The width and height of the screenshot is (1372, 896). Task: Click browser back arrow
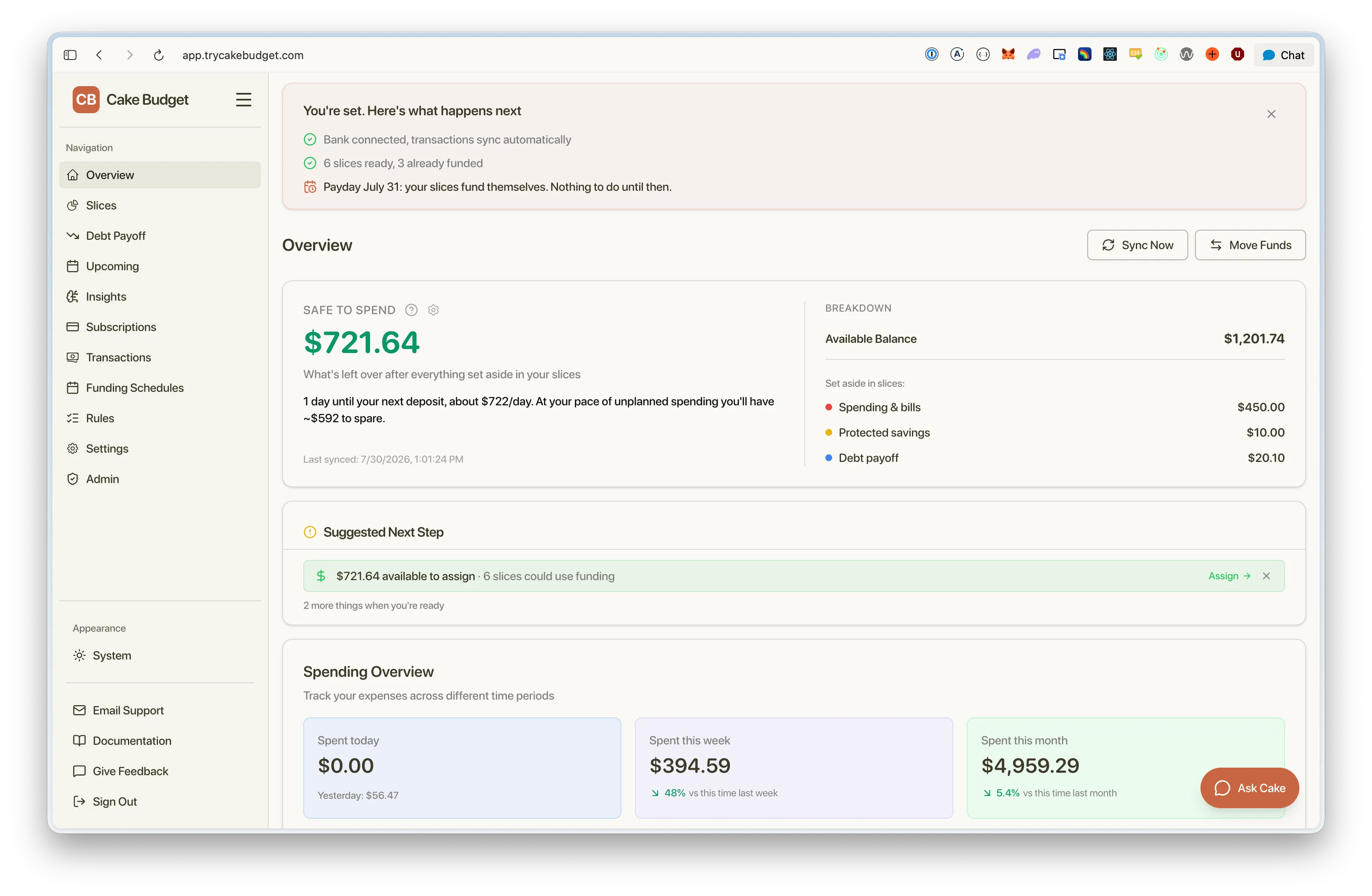tap(99, 55)
